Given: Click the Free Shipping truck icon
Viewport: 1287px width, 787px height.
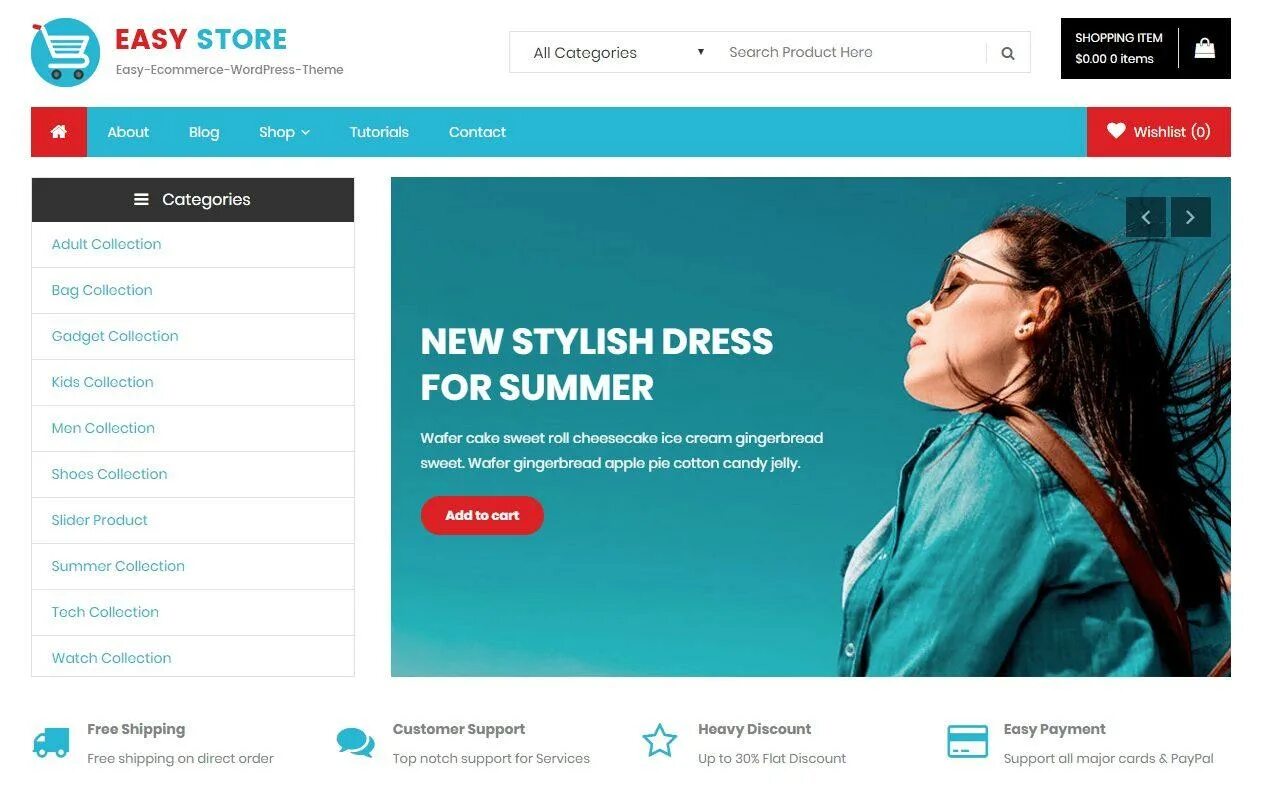Looking at the screenshot, I should click(51, 742).
